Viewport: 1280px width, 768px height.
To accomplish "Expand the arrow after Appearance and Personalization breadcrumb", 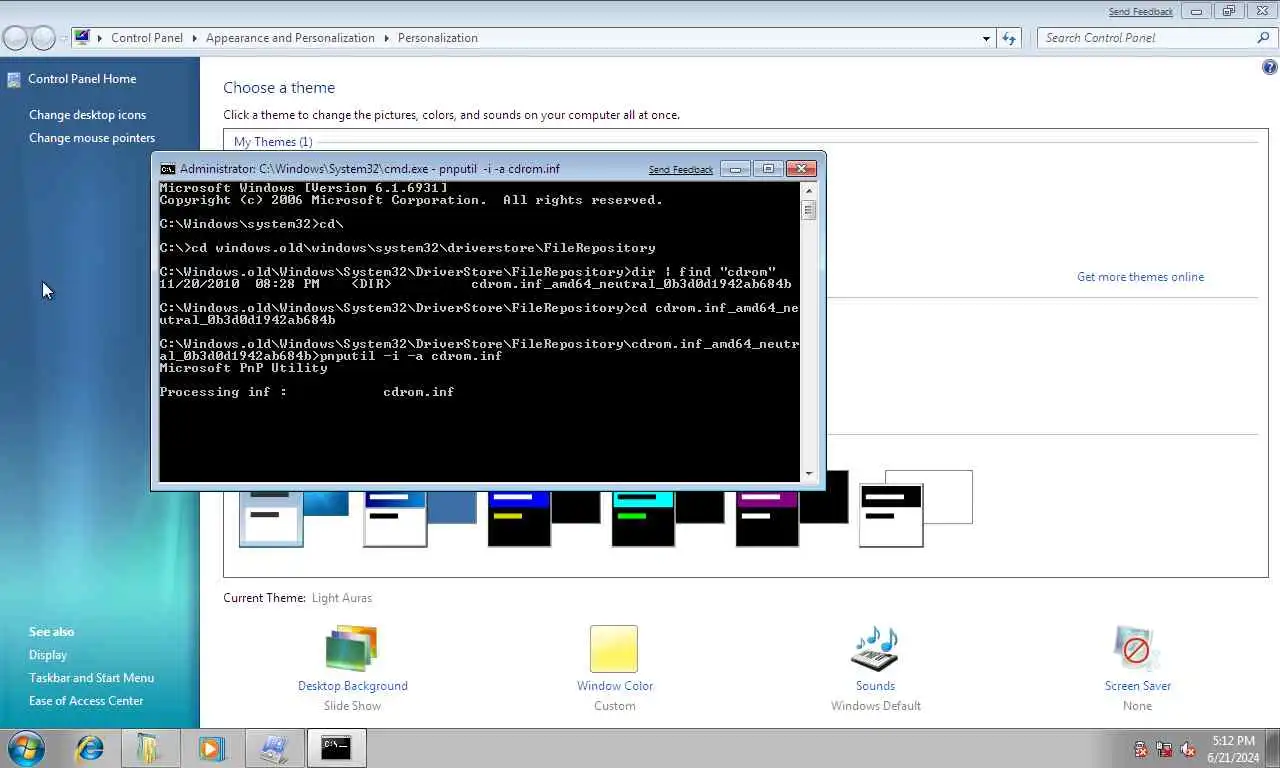I will (x=386, y=38).
